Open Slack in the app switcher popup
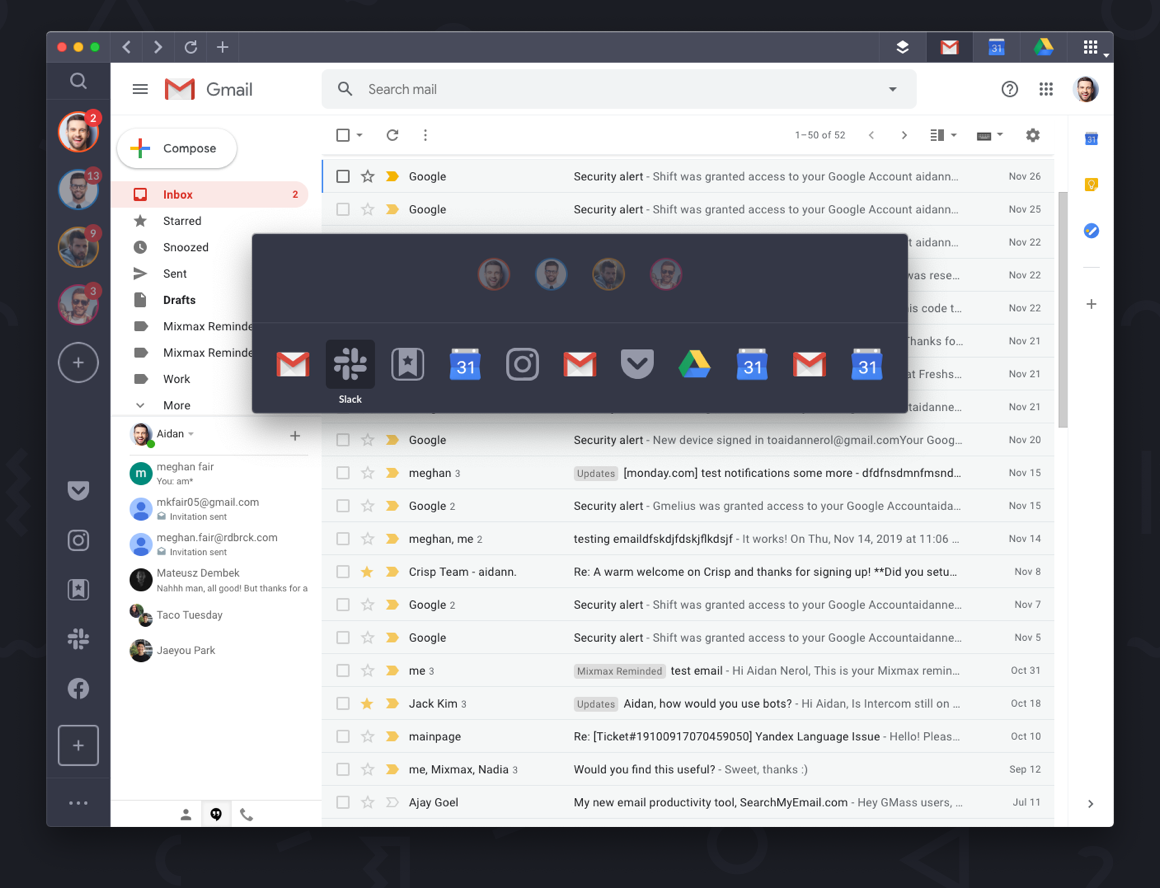The height and width of the screenshot is (888, 1160). [x=350, y=364]
